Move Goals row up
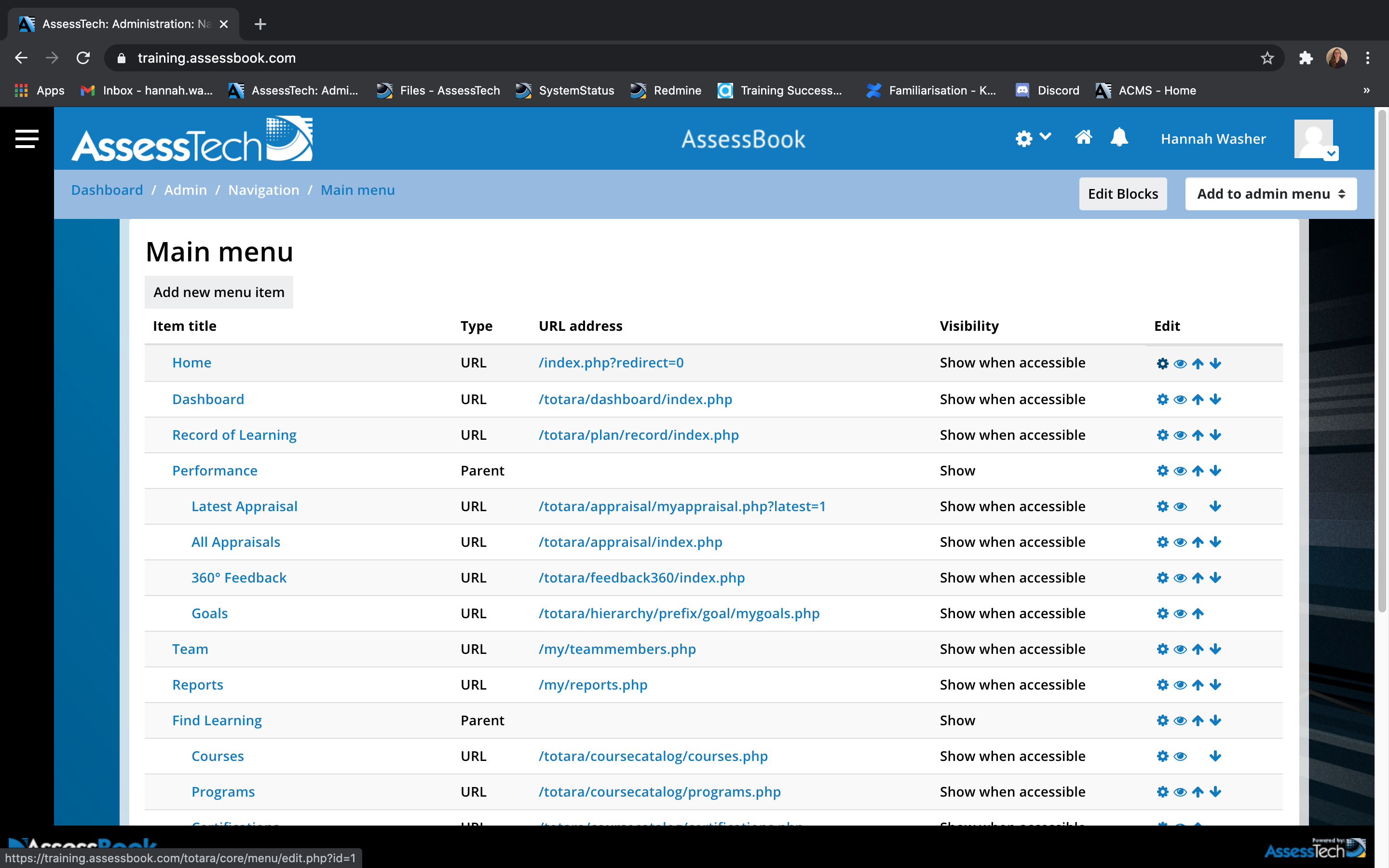Viewport: 1389px width, 868px height. coord(1198,614)
